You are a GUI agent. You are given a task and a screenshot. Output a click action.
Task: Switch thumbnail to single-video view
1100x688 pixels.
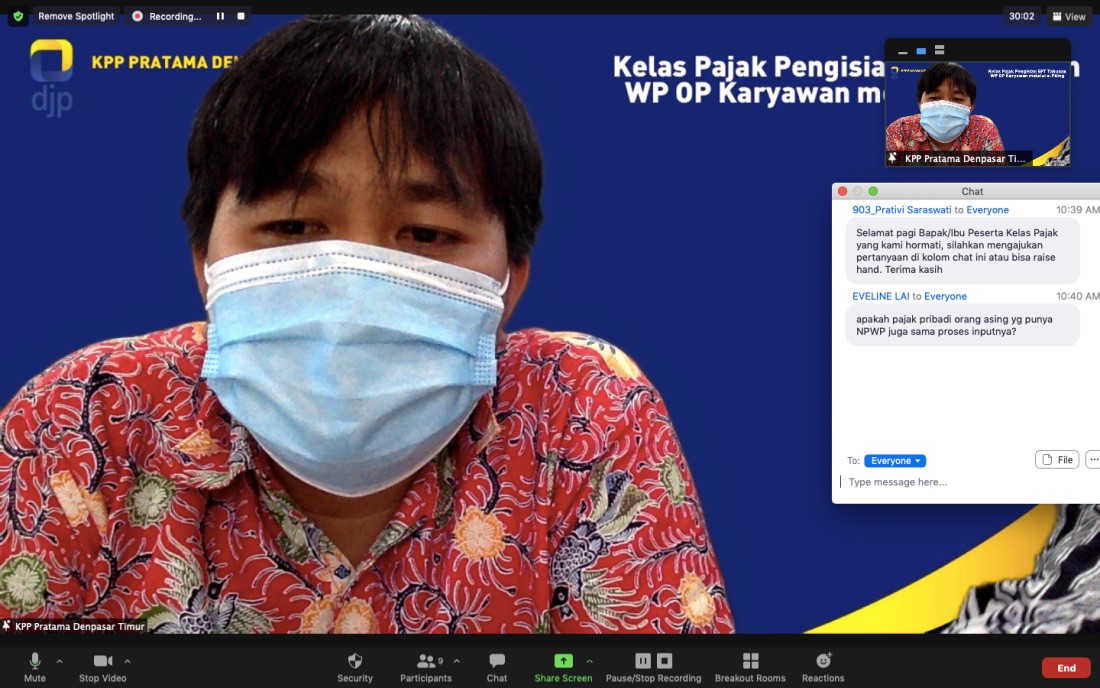(x=921, y=51)
